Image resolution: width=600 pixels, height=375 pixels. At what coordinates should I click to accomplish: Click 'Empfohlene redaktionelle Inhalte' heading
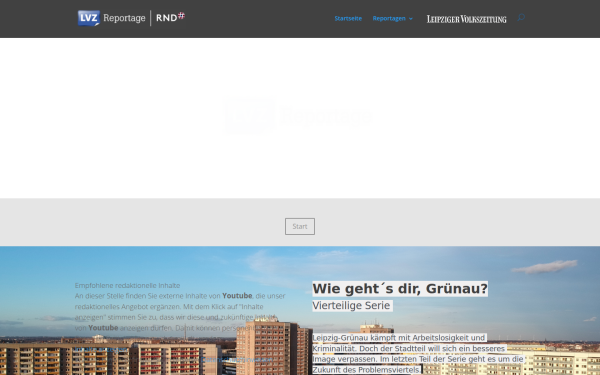[127, 285]
